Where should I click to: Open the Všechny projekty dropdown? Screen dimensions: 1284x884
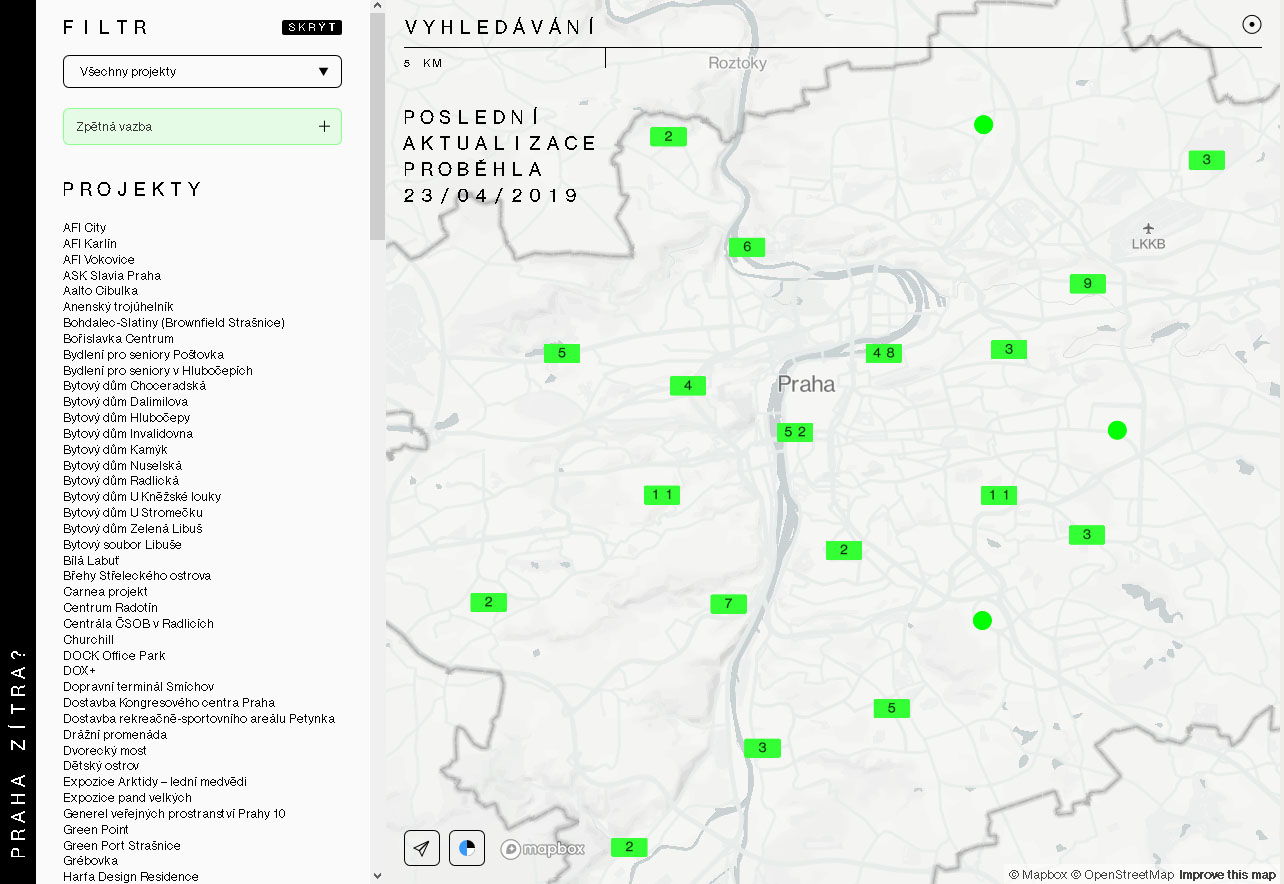click(202, 72)
